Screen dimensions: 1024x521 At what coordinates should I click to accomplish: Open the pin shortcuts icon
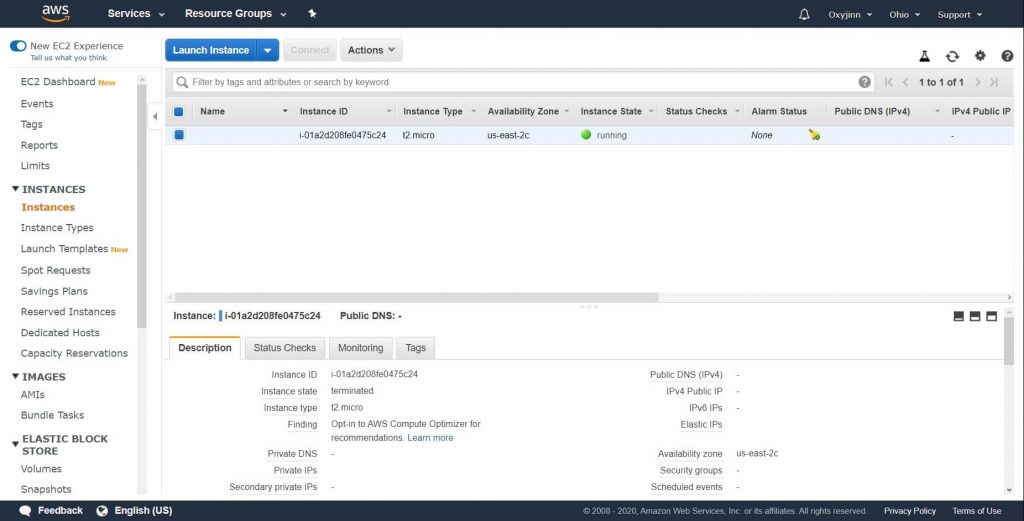coord(312,14)
